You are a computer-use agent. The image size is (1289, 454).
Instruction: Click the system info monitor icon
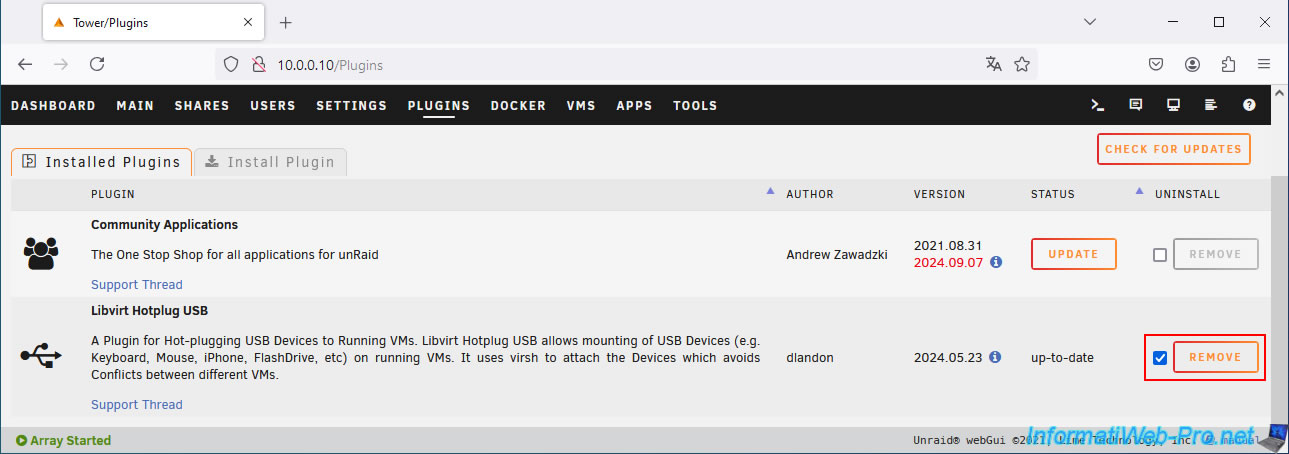(x=1173, y=105)
